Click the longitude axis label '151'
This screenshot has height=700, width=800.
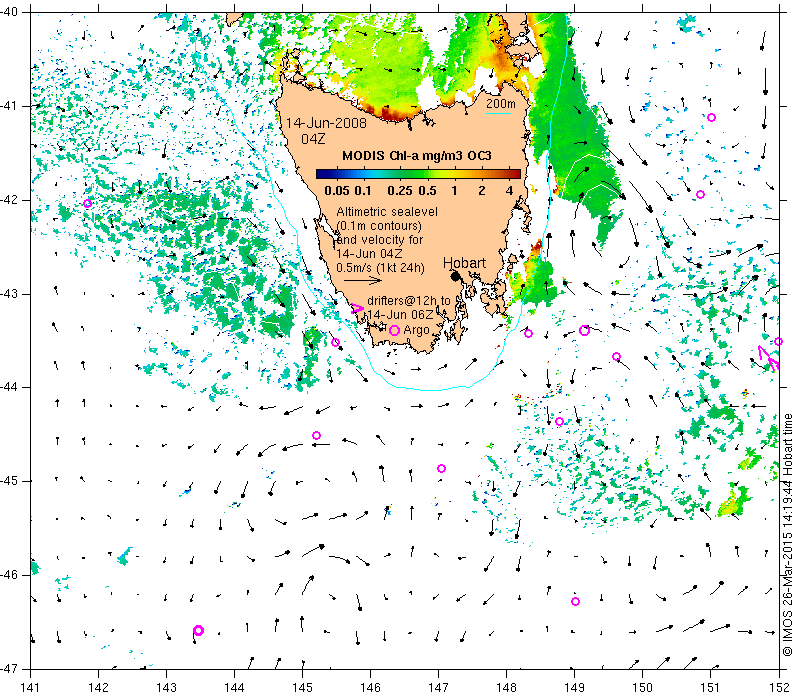pos(711,687)
